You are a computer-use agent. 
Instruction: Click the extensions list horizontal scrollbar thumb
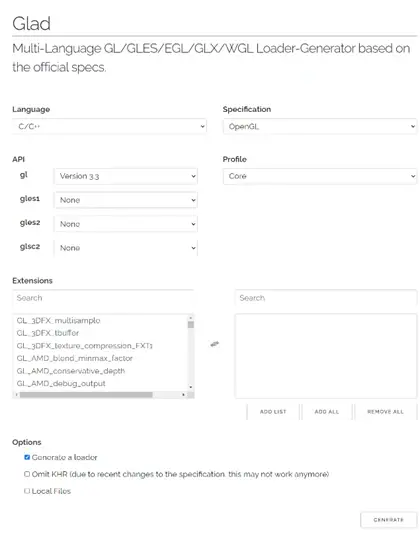[x=86, y=395]
